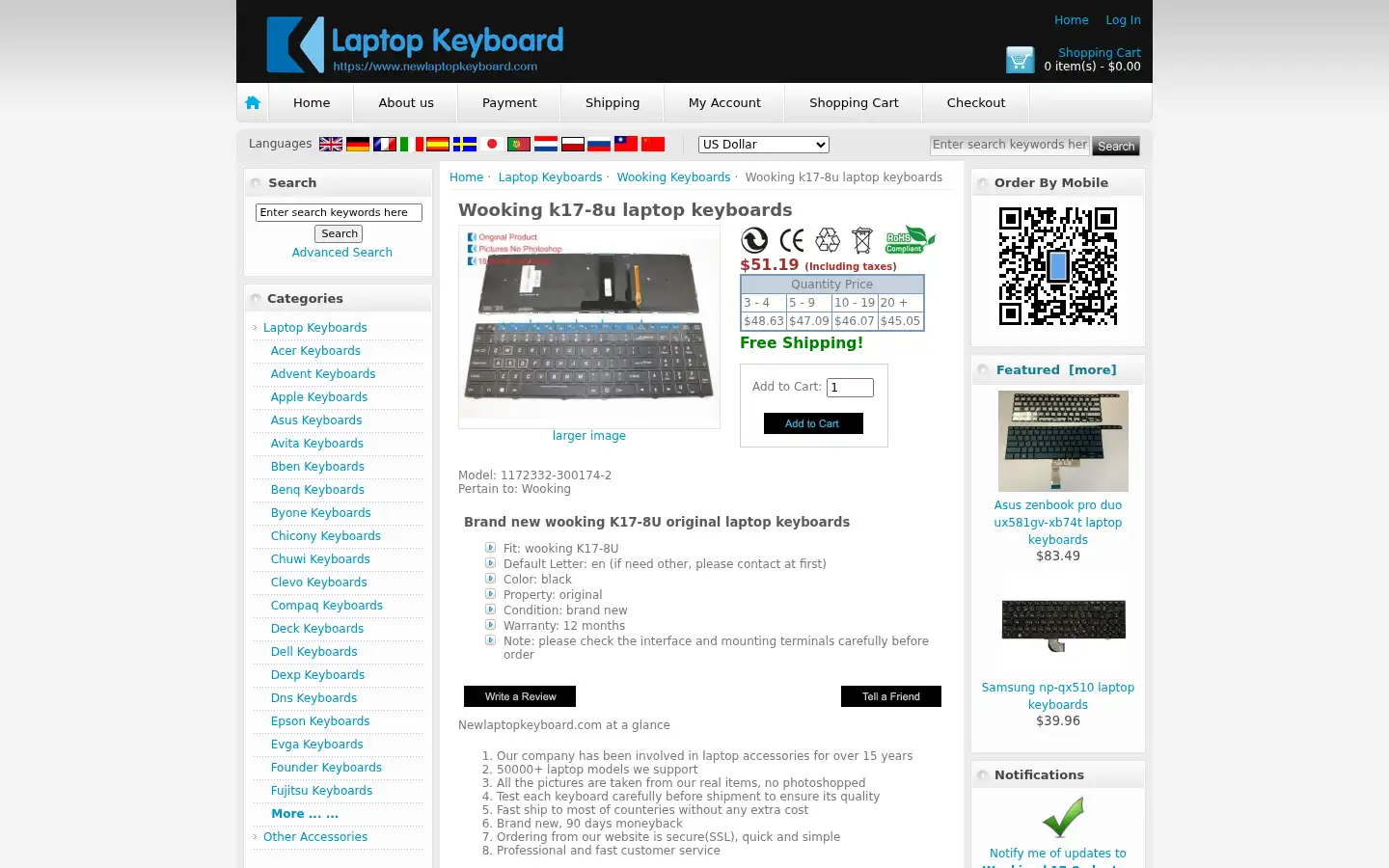1389x868 pixels.
Task: Switch language via the Polish flag
Action: [573, 144]
